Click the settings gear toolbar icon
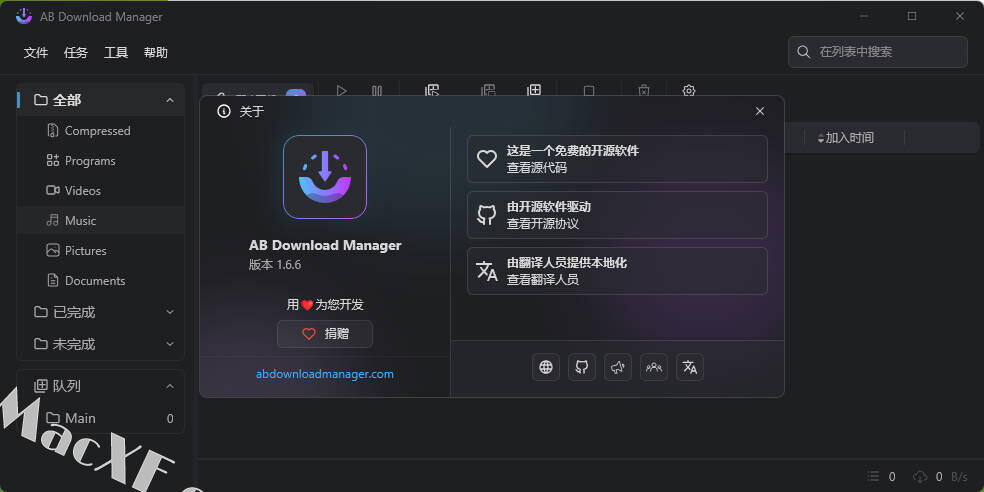984x492 pixels. [688, 90]
